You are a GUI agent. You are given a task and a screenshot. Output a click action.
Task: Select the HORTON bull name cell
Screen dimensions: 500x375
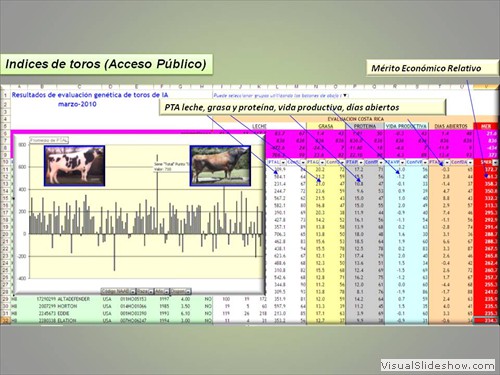(67, 306)
